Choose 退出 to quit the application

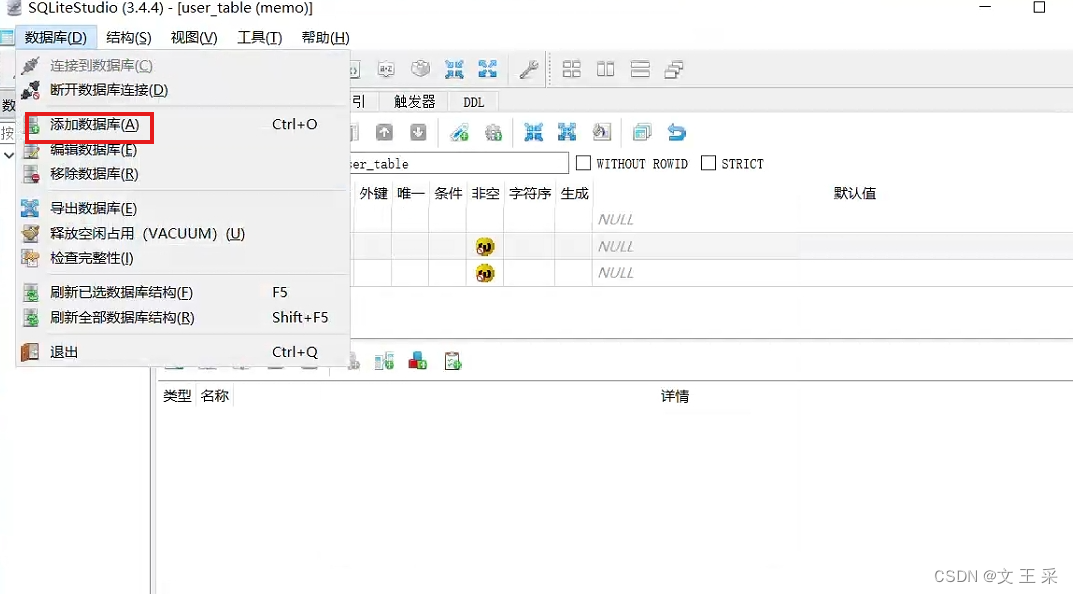click(183, 352)
